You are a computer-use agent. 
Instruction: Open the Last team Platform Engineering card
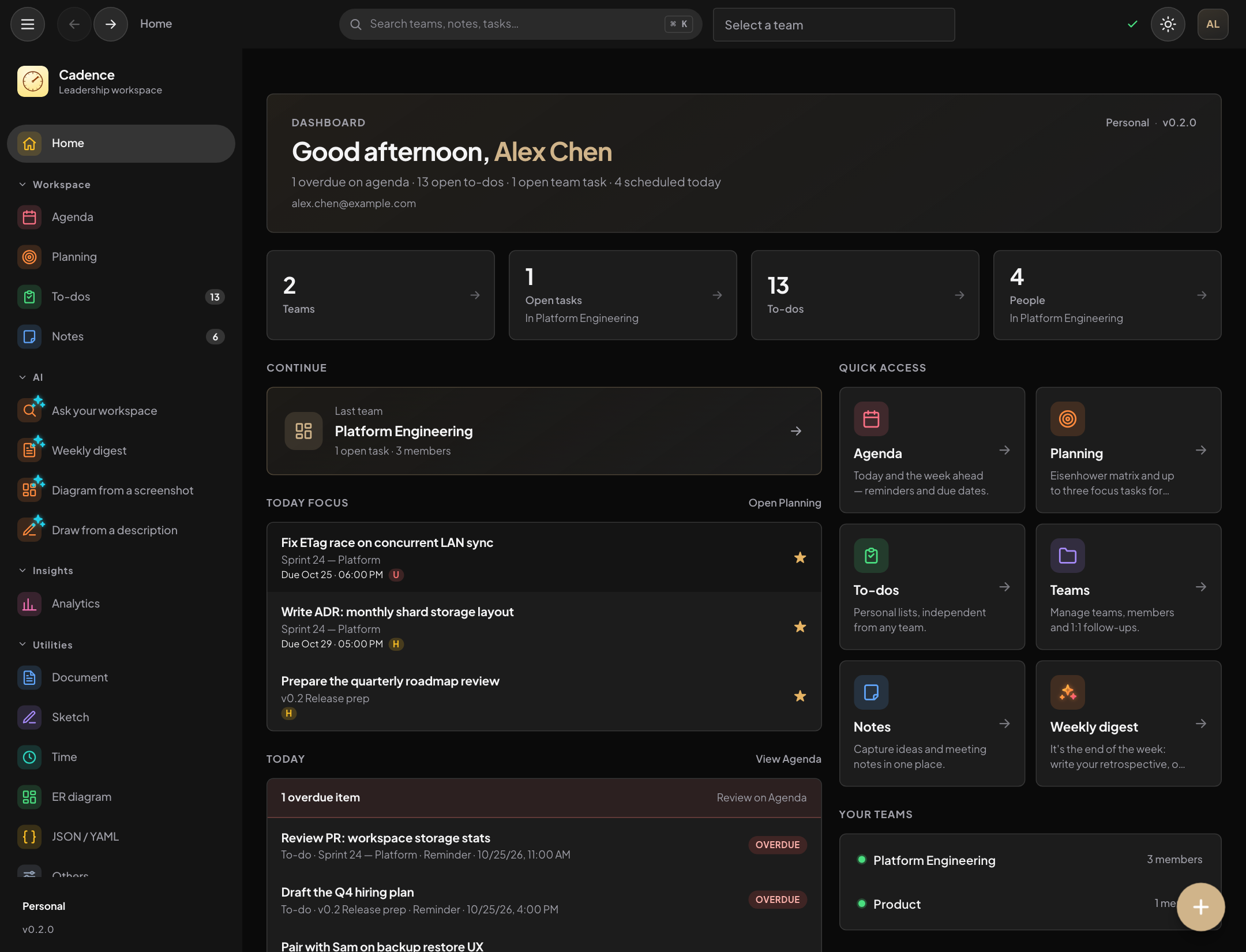(x=544, y=431)
